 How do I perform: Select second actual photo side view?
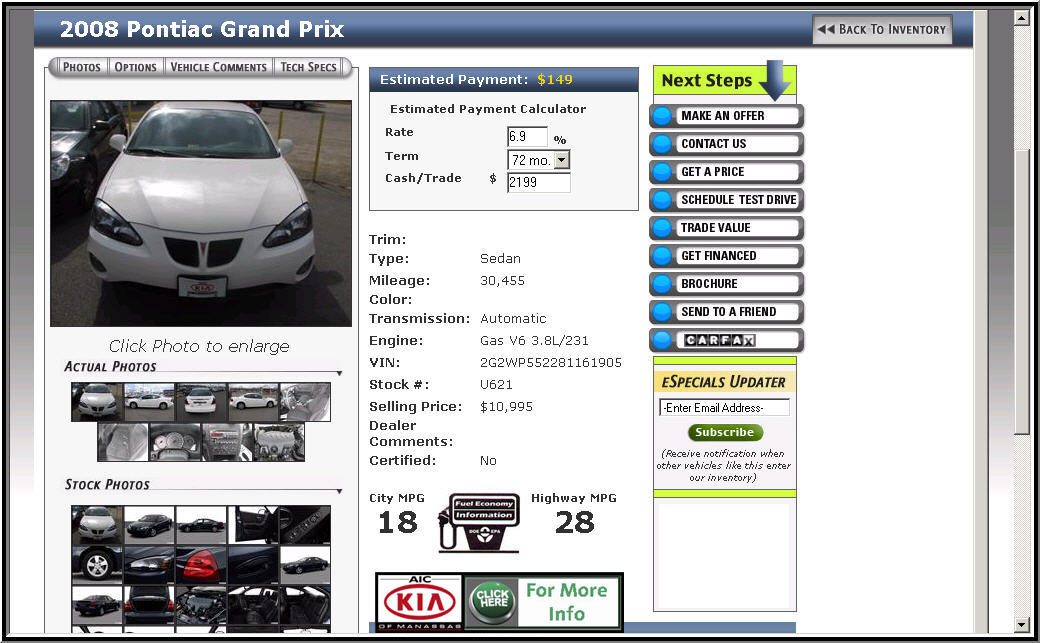coord(149,402)
